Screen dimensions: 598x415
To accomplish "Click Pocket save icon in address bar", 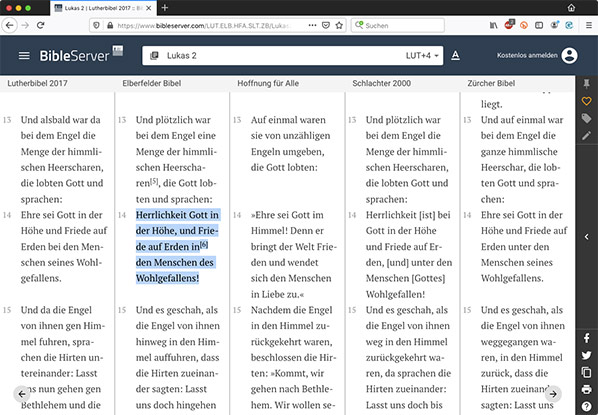I will click(x=326, y=25).
